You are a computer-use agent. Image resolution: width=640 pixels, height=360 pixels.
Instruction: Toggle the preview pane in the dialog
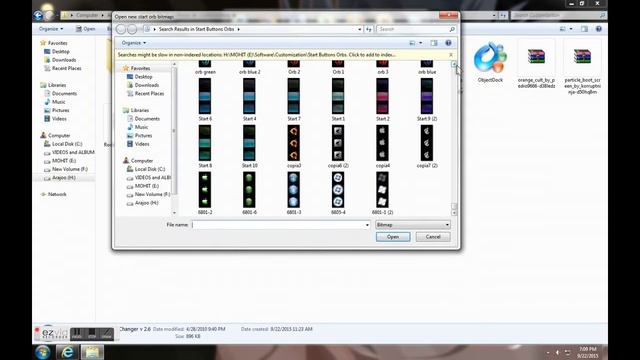click(x=434, y=43)
